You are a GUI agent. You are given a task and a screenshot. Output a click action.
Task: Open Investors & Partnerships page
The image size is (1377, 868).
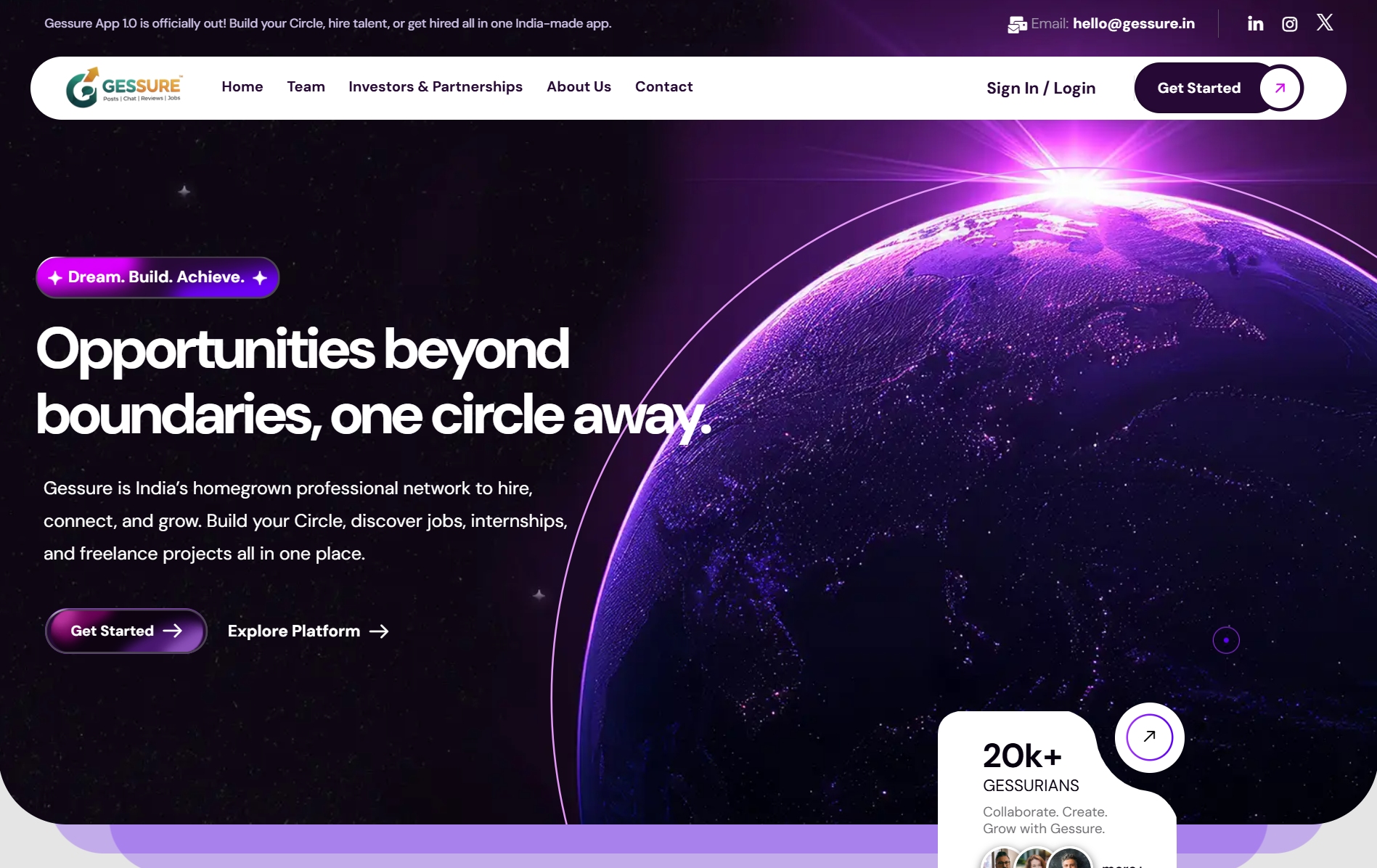436,86
